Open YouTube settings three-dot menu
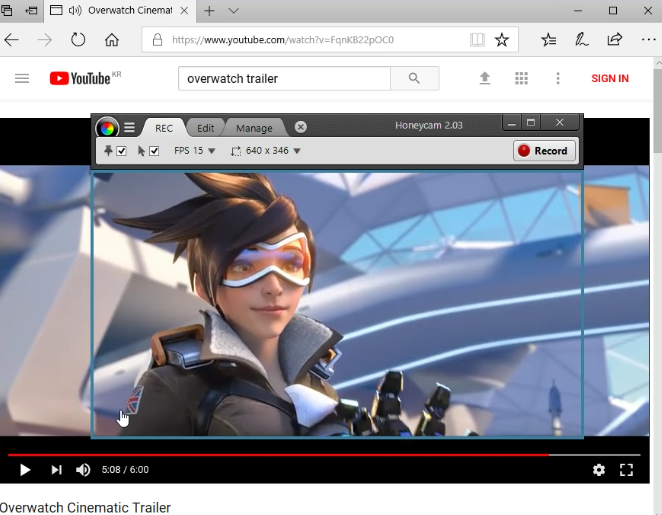 (558, 78)
